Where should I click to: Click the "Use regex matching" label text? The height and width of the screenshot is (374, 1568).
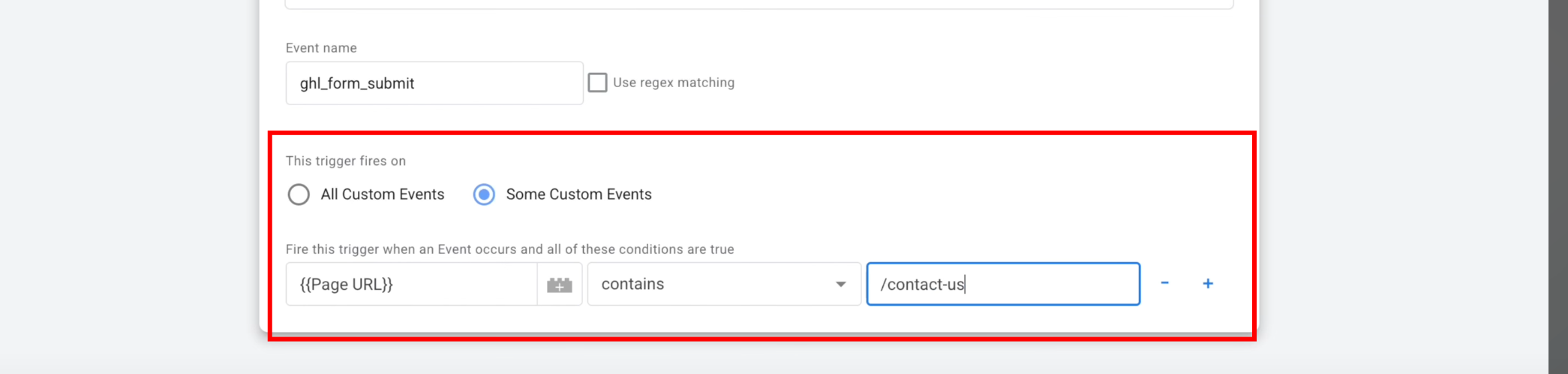pyautogui.click(x=674, y=83)
